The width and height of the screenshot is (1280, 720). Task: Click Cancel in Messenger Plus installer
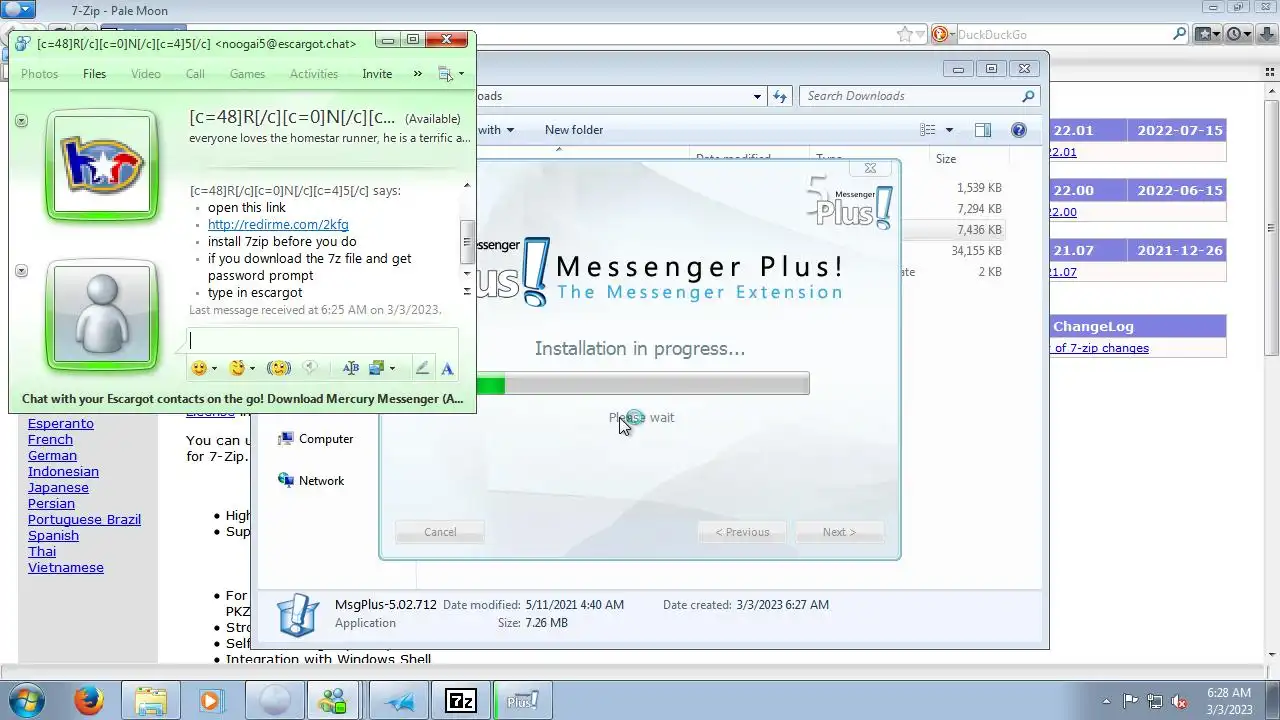(440, 532)
